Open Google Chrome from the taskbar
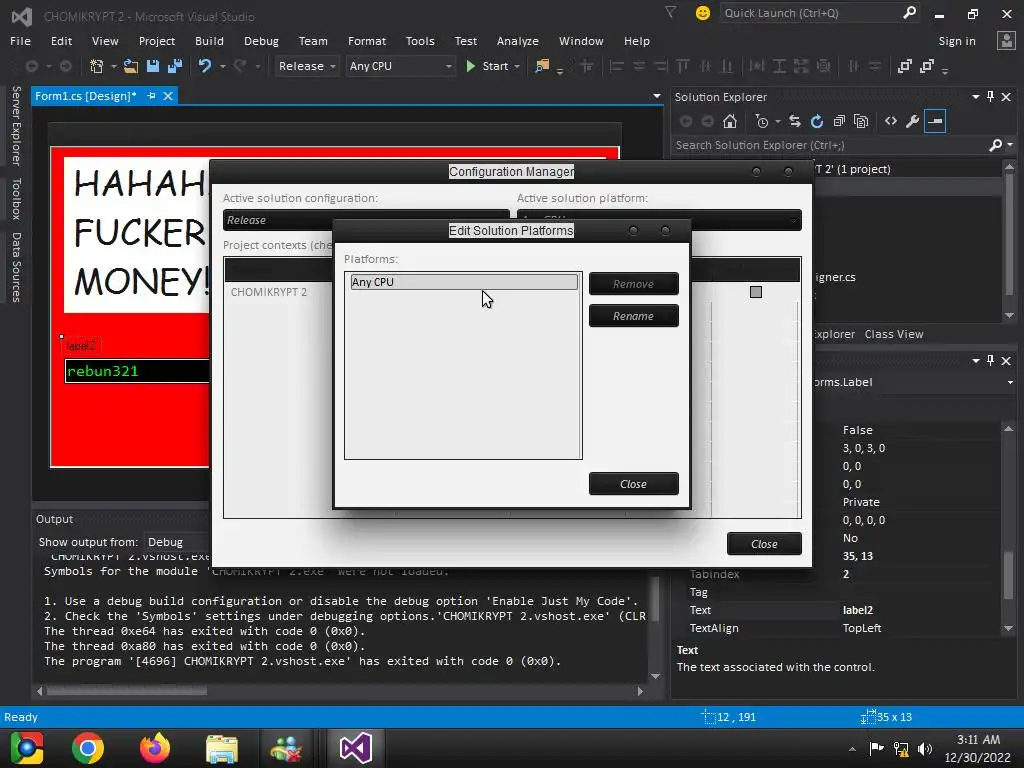The width and height of the screenshot is (1024, 768). [x=88, y=748]
